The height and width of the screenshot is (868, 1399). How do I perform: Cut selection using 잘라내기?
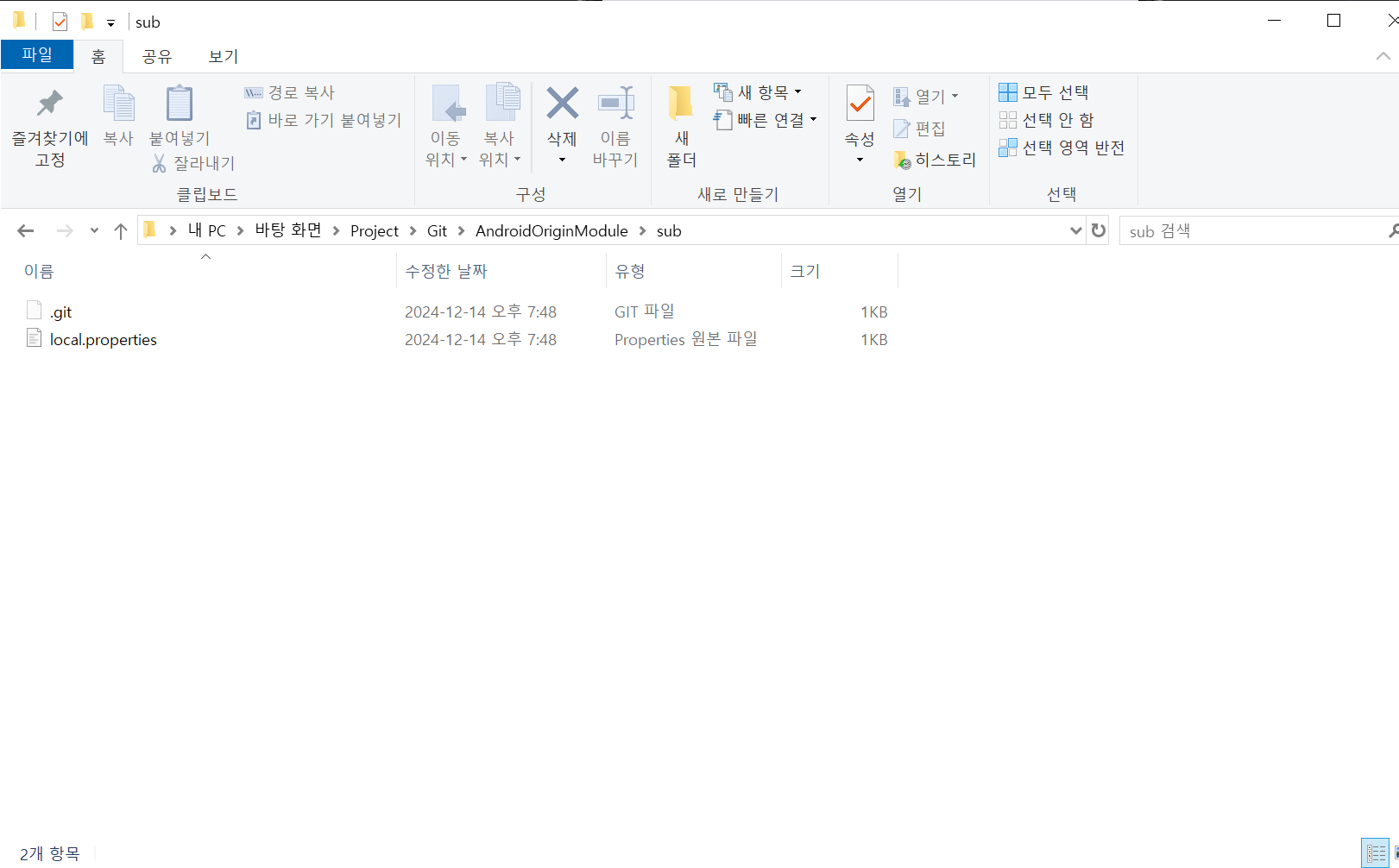(x=192, y=163)
